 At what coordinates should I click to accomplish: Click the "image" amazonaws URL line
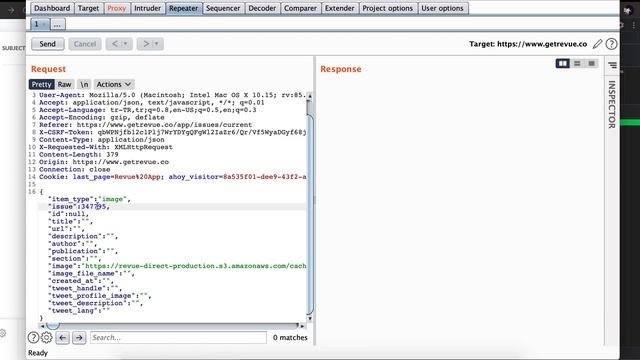click(177, 266)
